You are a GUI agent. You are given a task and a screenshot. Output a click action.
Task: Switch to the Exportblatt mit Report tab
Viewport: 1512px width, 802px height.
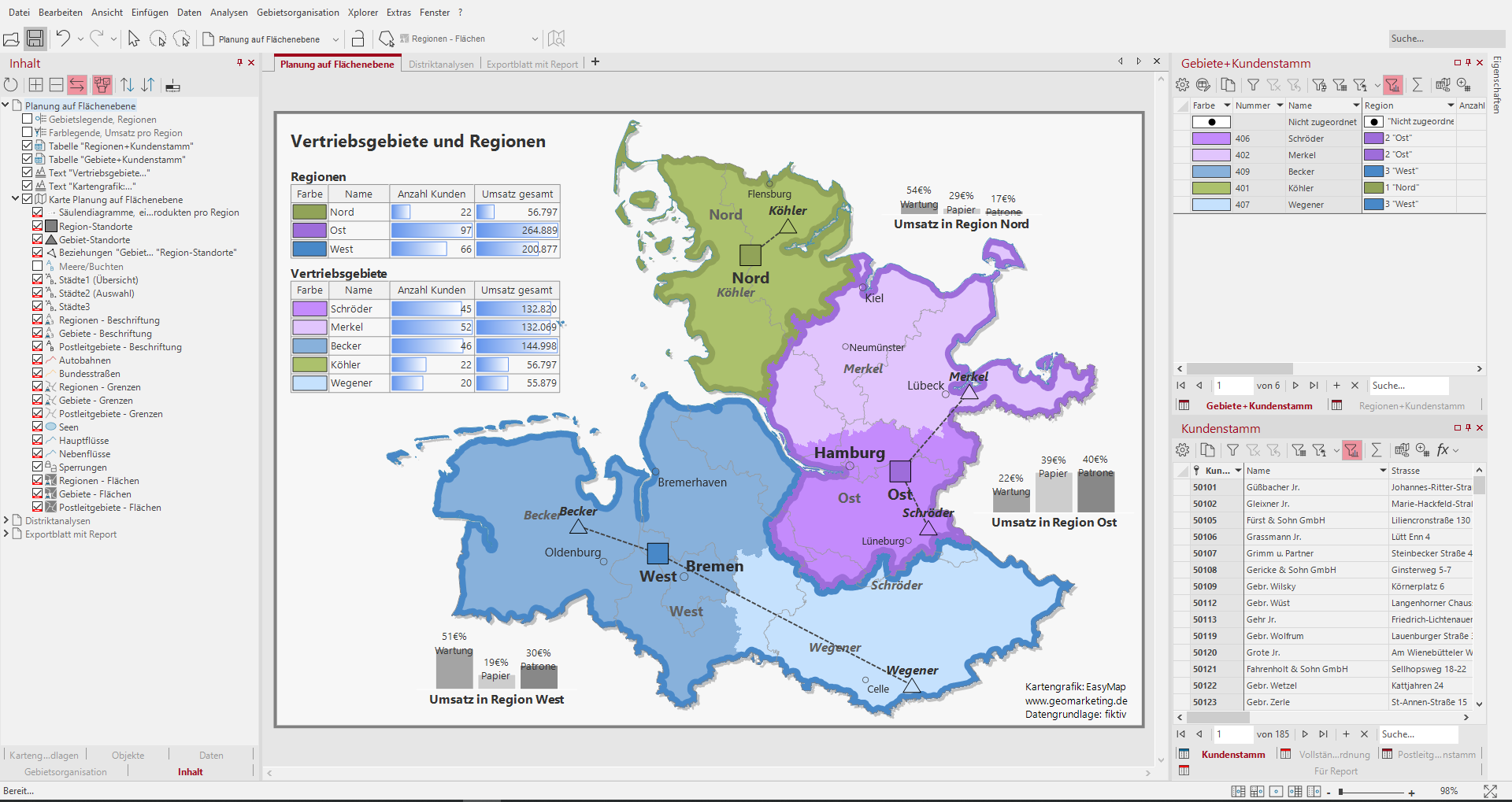(x=532, y=65)
